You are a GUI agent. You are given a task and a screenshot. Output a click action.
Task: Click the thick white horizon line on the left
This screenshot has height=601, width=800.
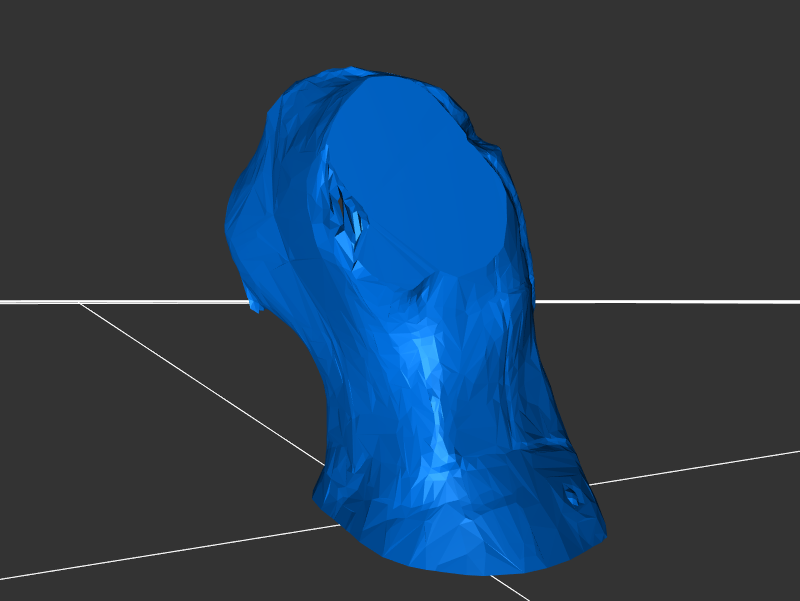point(120,301)
